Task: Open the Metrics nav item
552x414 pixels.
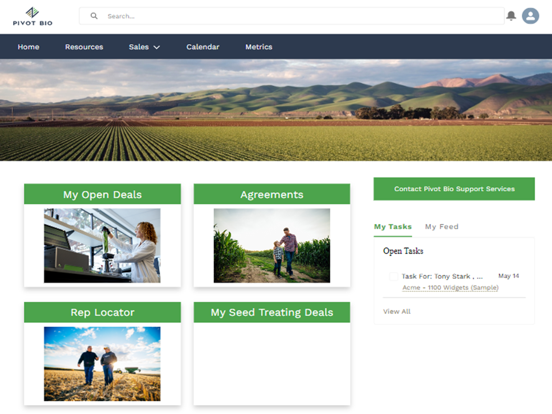Action: coord(259,47)
